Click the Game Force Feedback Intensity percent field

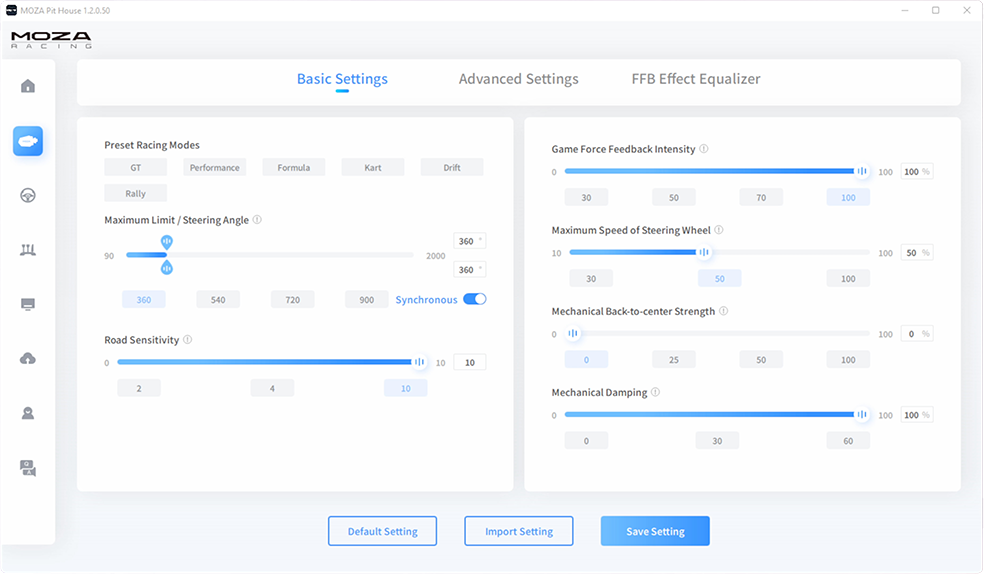[911, 172]
